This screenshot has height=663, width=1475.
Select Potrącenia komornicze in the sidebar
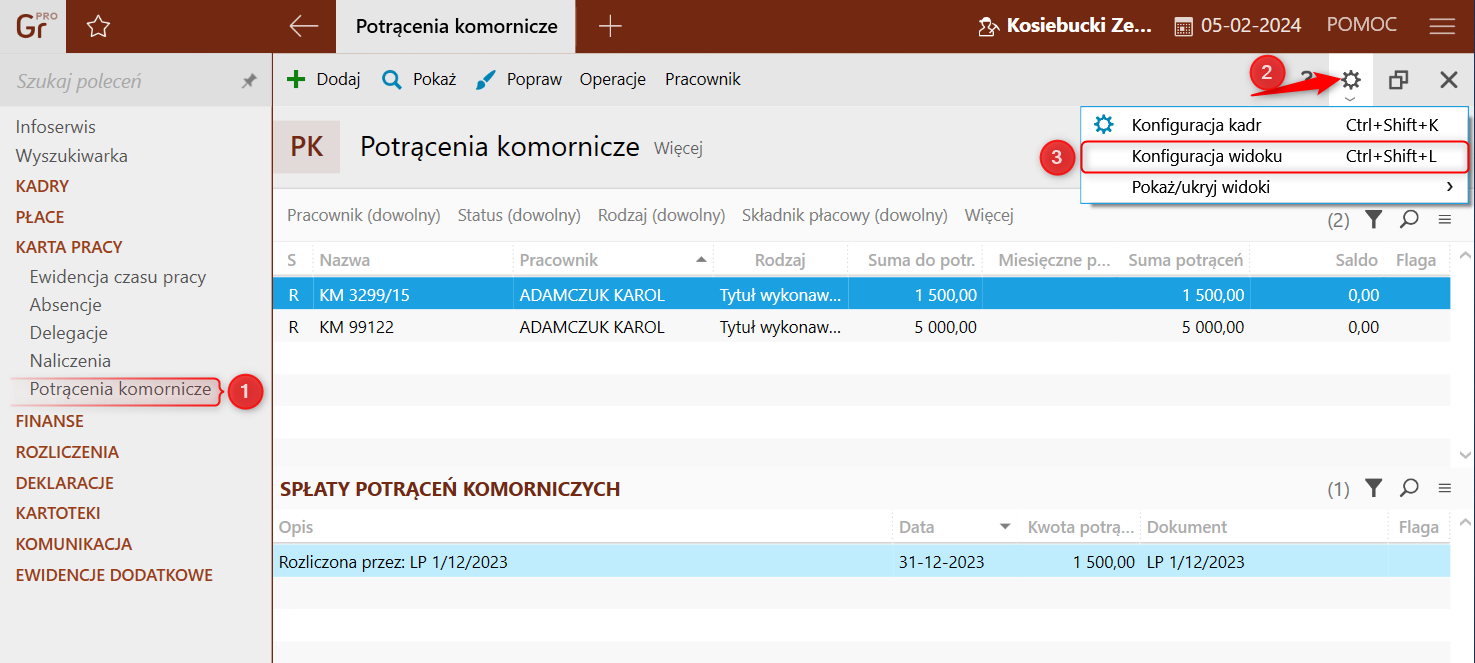[x=120, y=389]
